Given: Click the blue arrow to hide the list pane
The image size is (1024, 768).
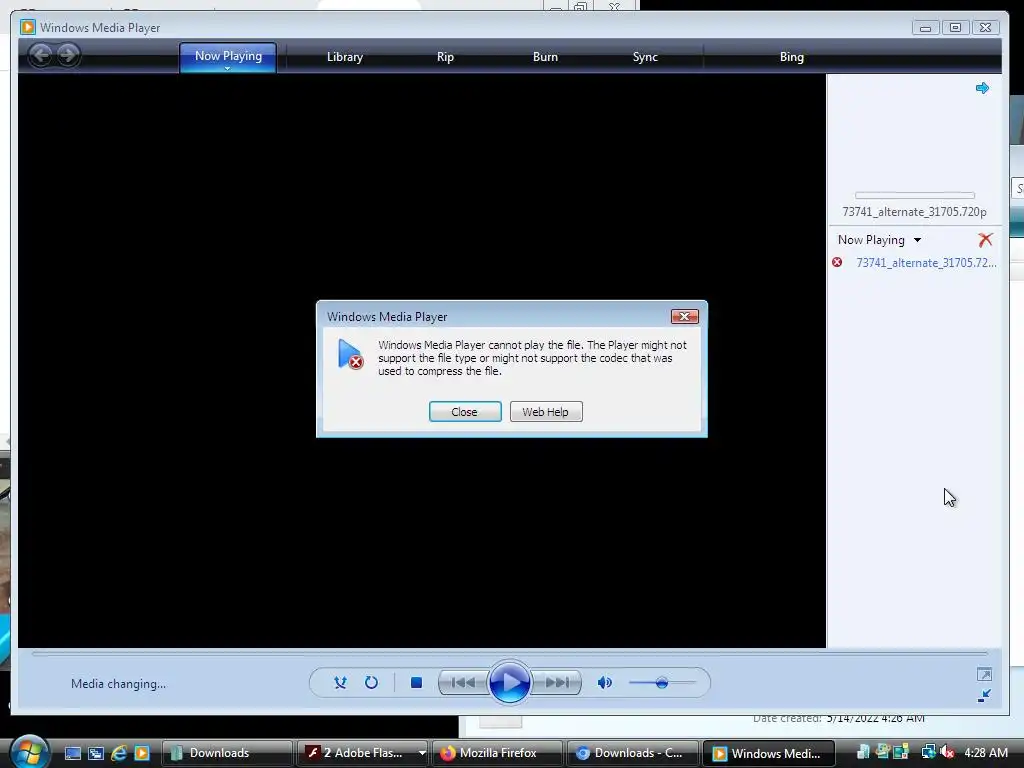Looking at the screenshot, I should 982,88.
